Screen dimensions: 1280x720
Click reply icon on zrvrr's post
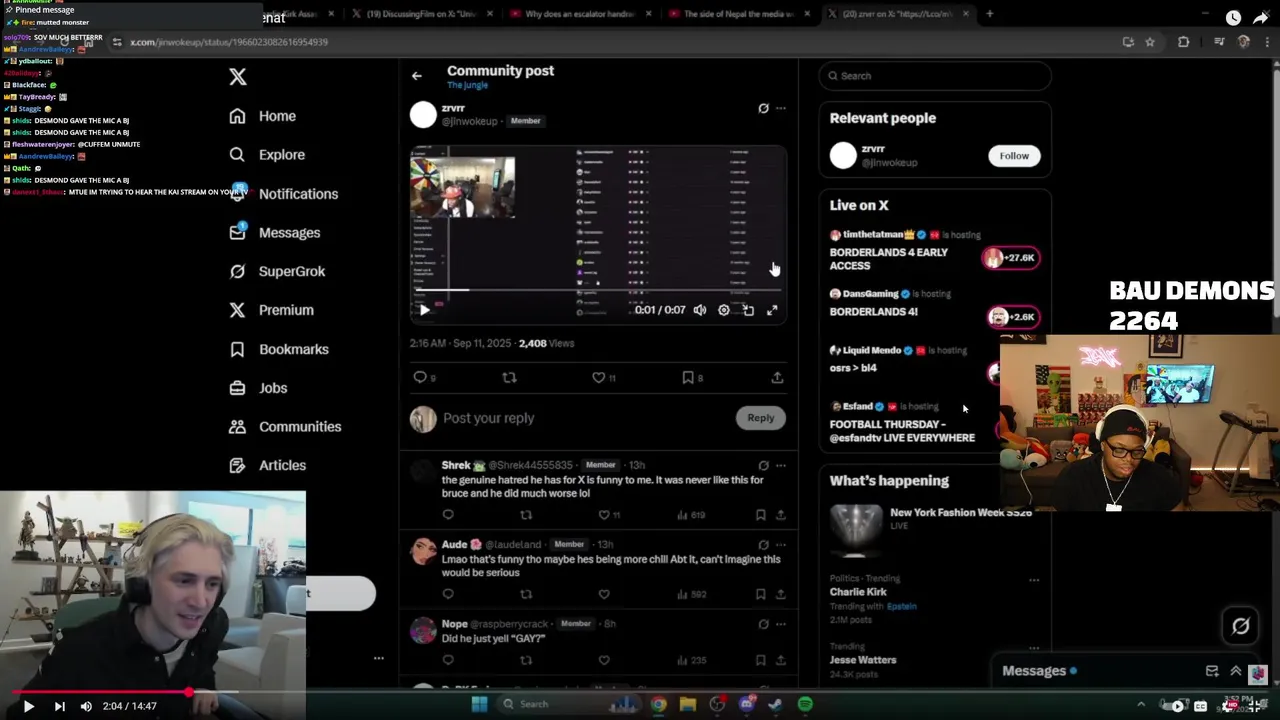click(x=420, y=377)
